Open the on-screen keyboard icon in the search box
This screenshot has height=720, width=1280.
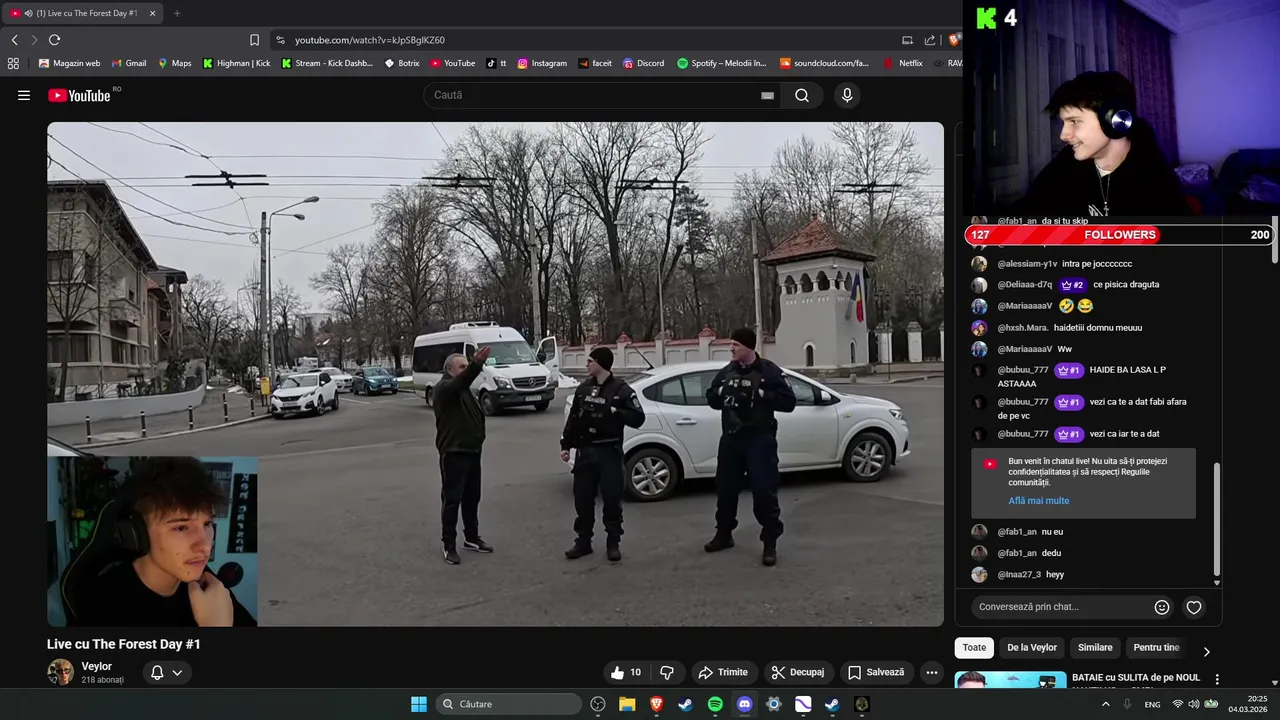[767, 95]
